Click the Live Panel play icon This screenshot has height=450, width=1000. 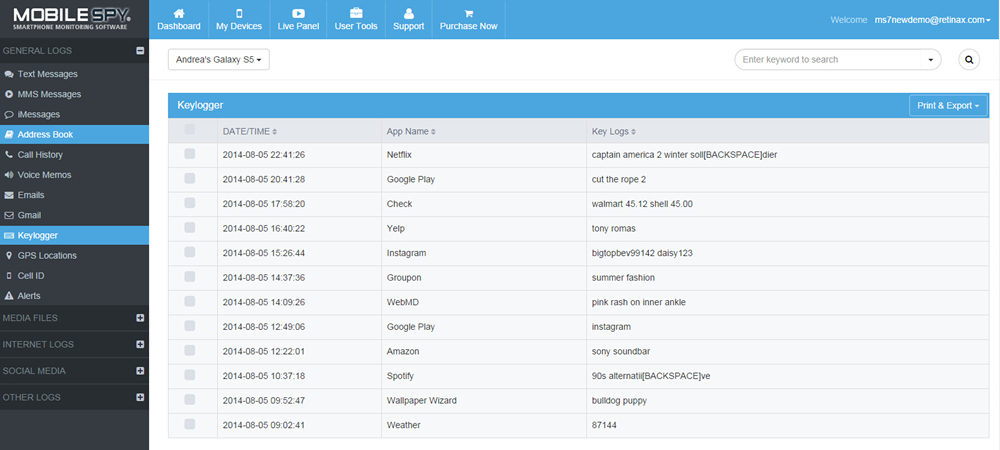298,13
